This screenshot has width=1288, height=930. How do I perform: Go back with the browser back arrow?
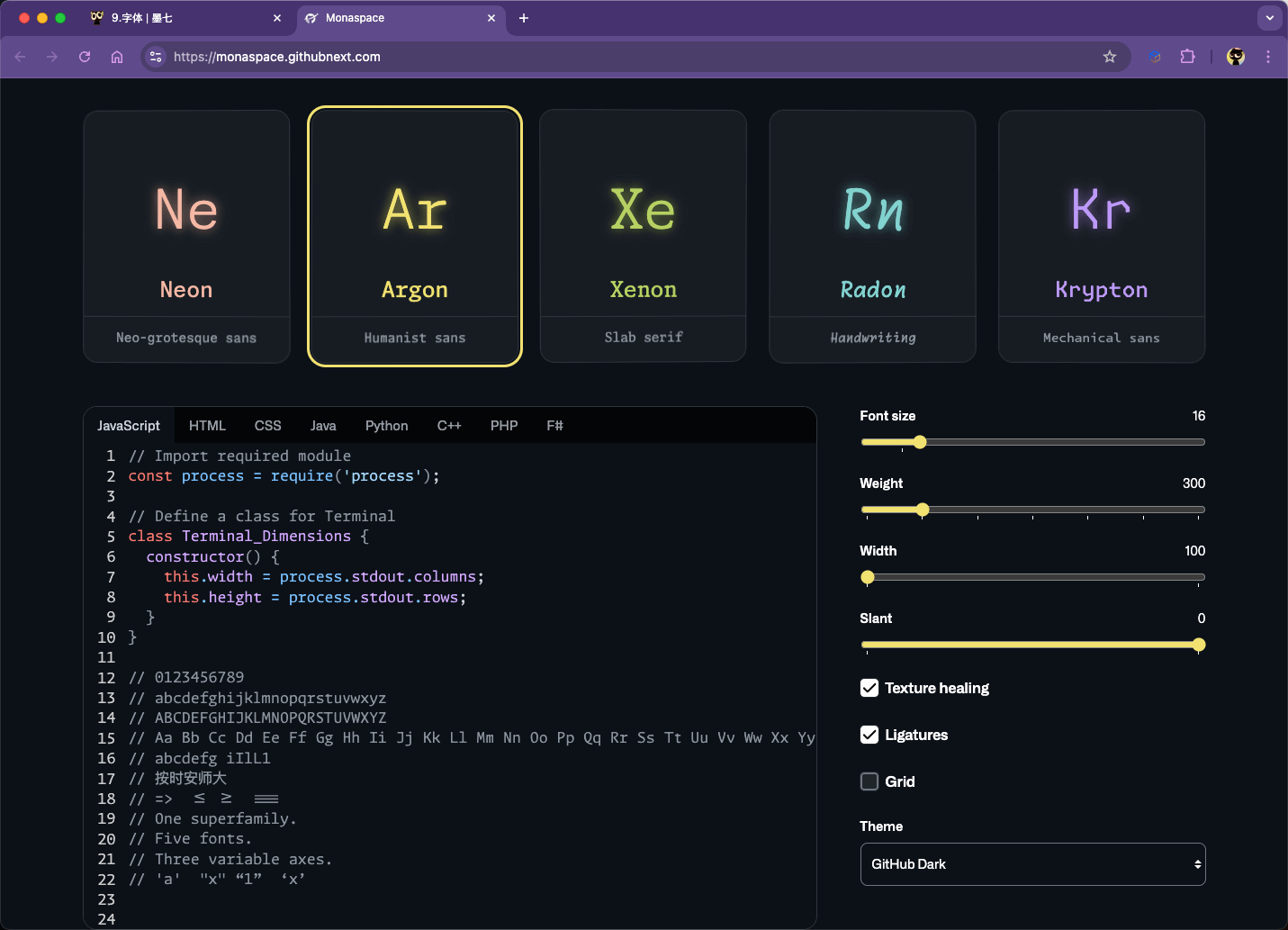(20, 57)
